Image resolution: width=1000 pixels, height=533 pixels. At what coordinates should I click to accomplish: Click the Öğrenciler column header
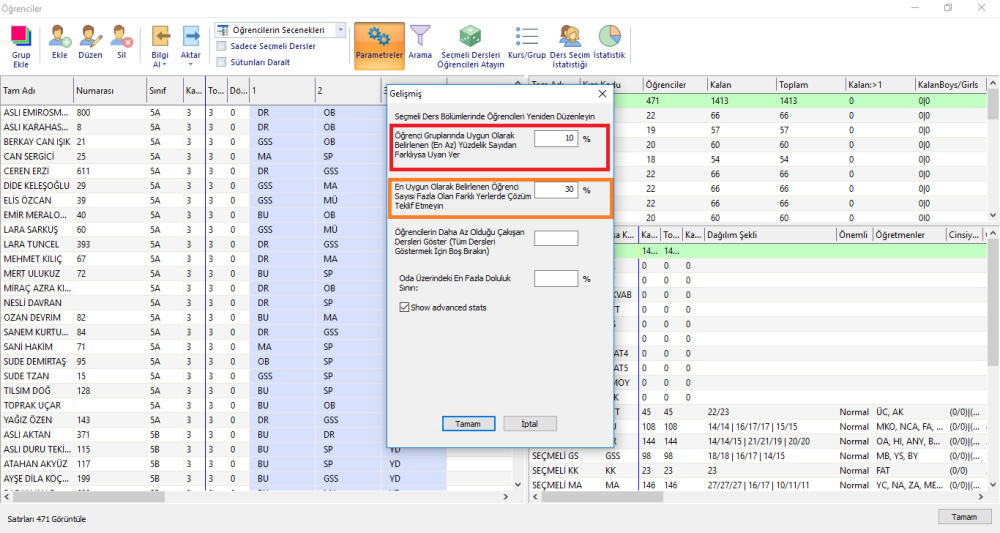(x=674, y=85)
